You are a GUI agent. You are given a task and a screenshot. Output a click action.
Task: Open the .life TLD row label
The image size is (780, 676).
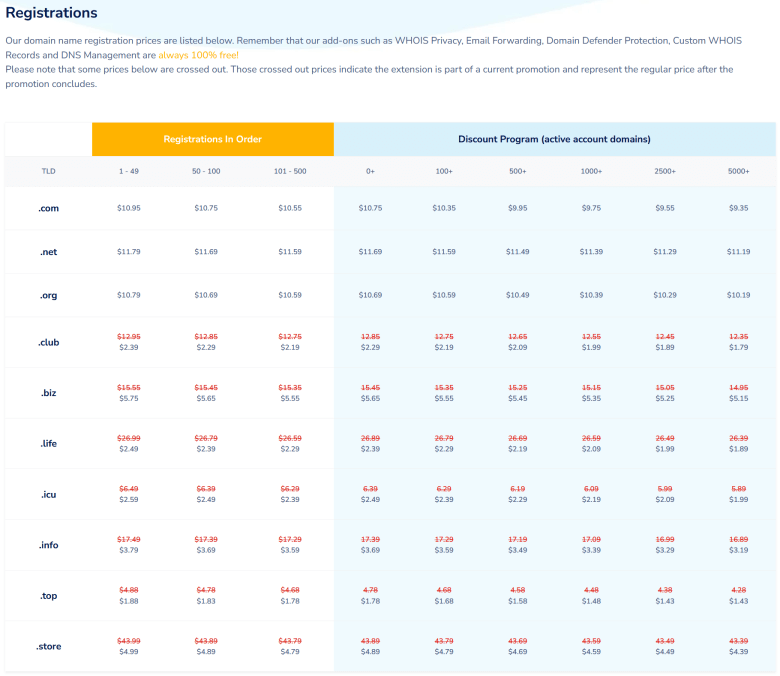[49, 443]
